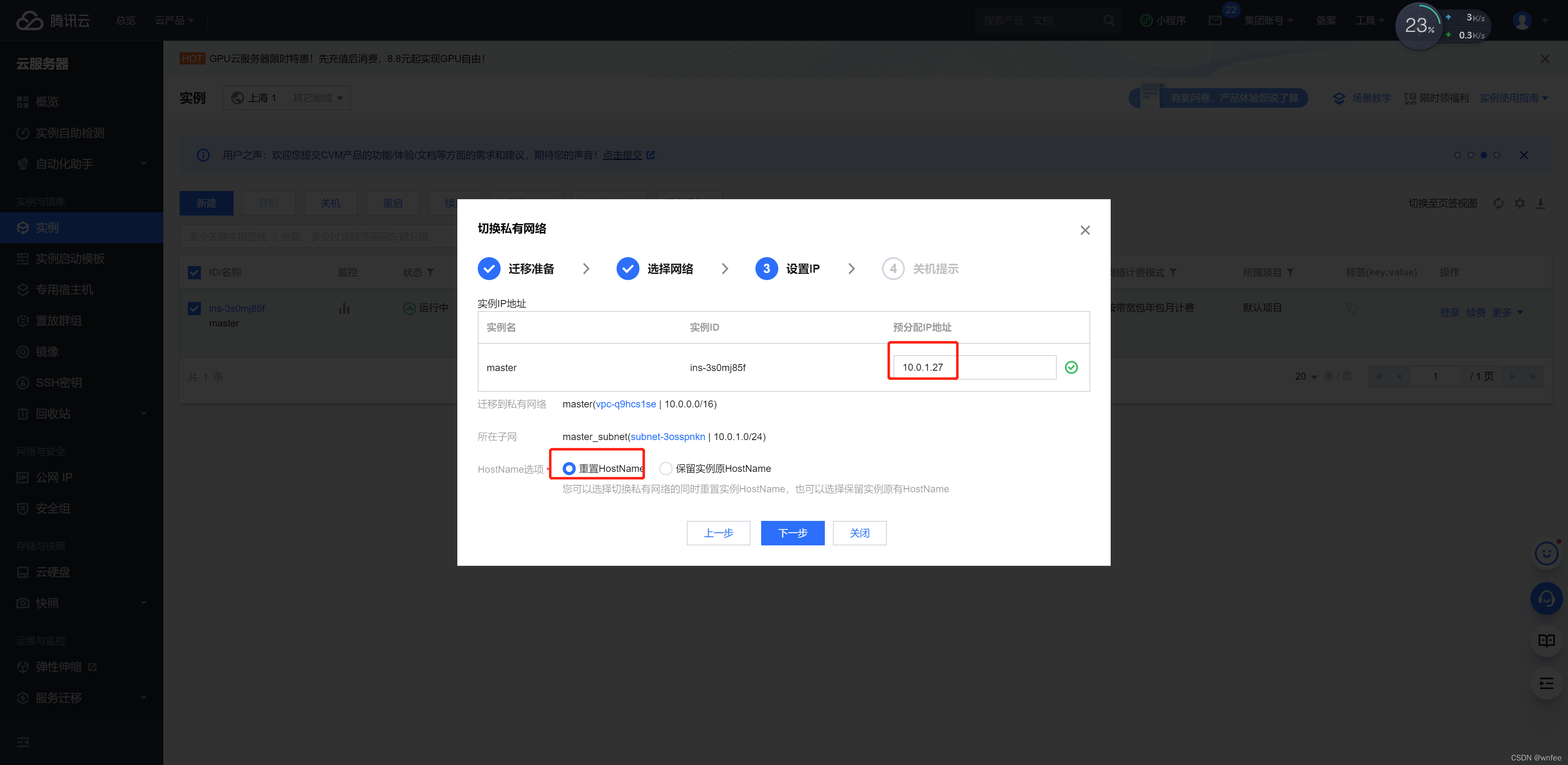Open the 更多 actions dropdown for master

tap(1507, 313)
